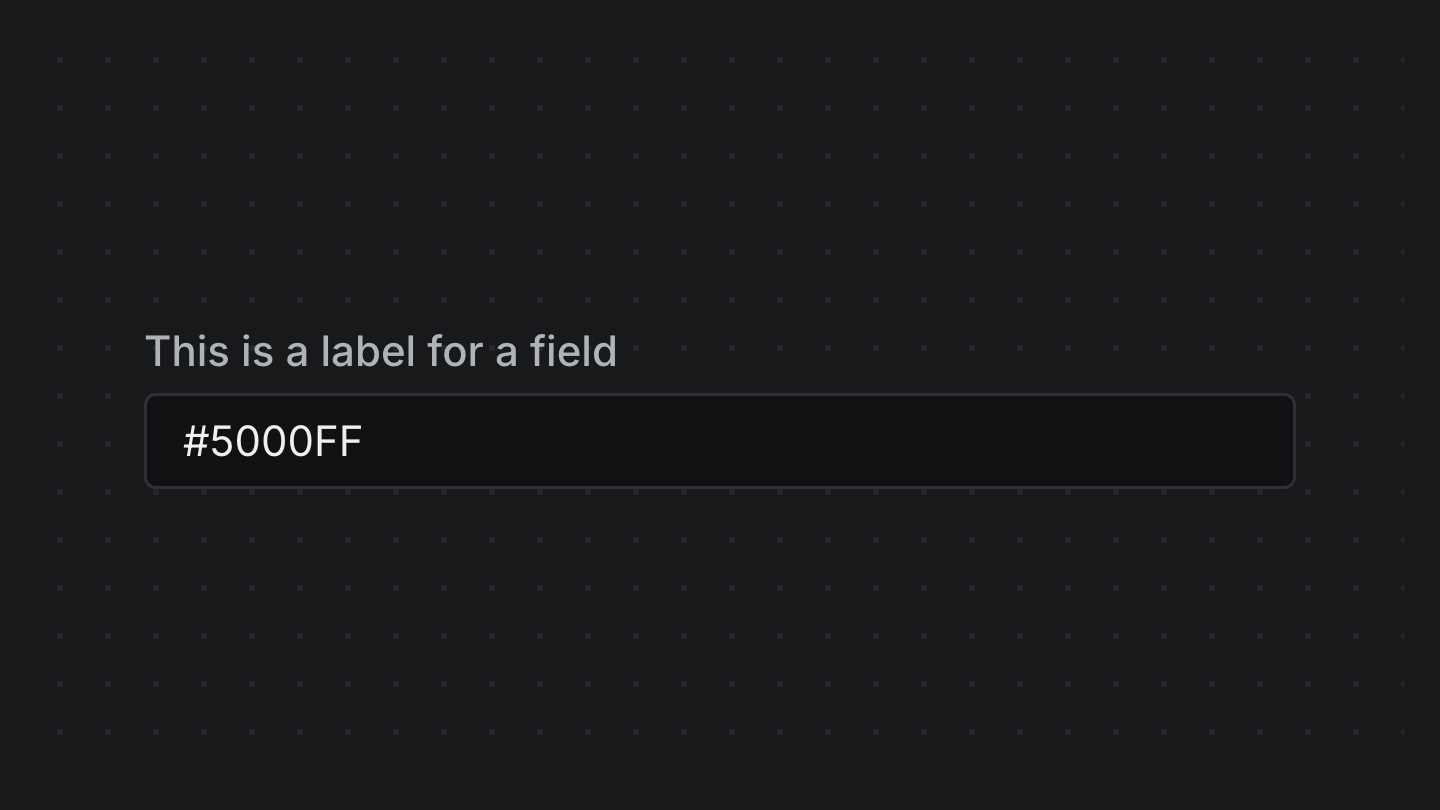
Task: Click the dotted background beneath the input
Action: pos(720,600)
